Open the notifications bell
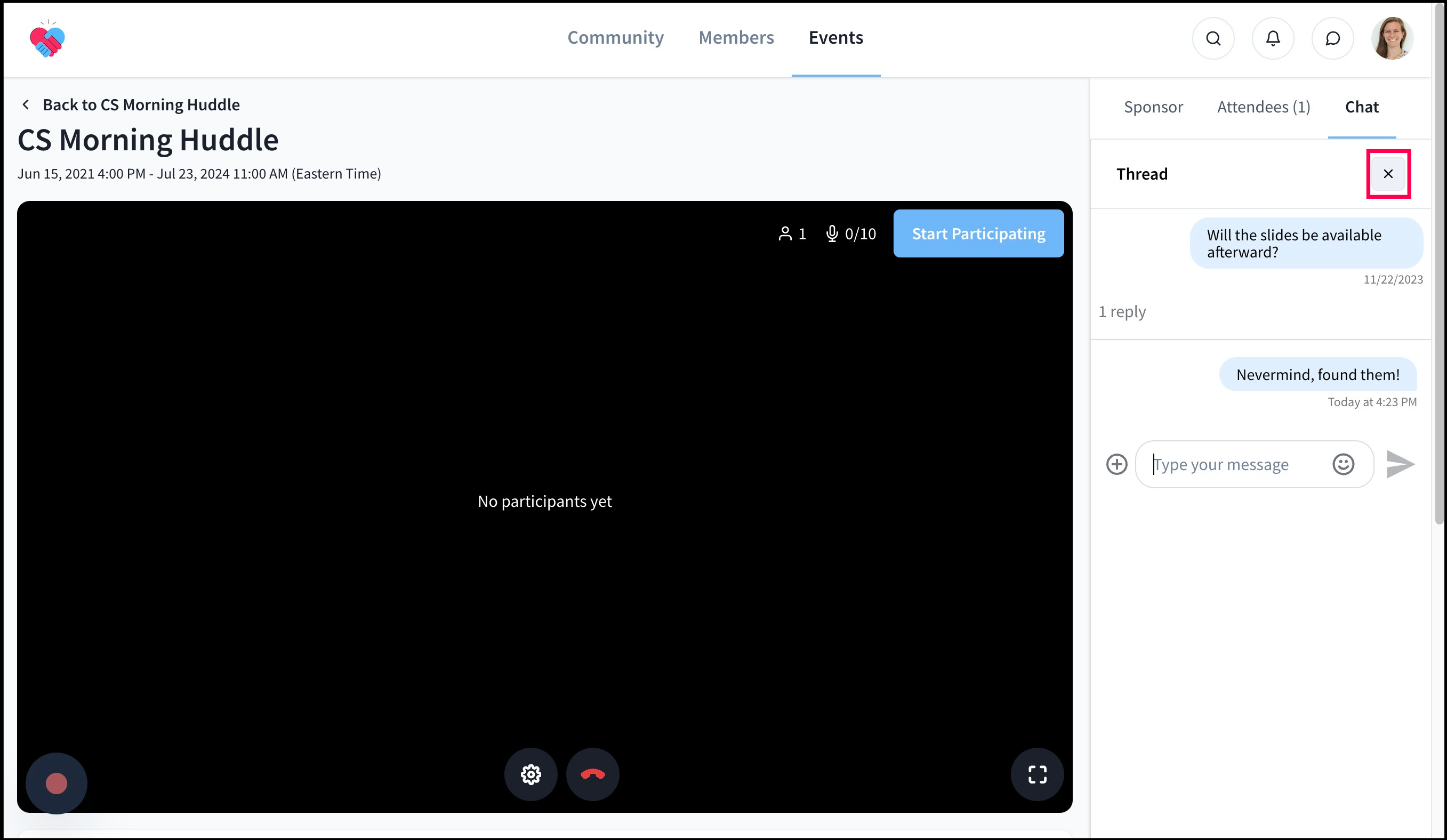The image size is (1447, 840). (x=1273, y=38)
